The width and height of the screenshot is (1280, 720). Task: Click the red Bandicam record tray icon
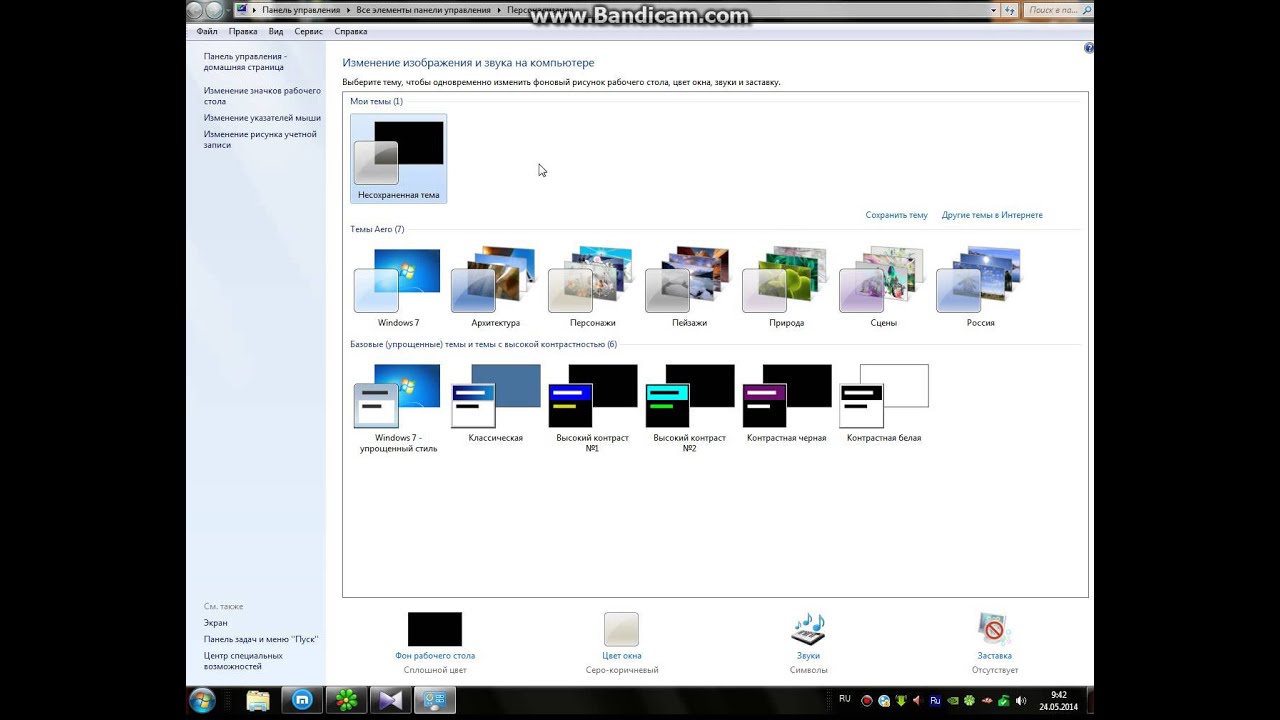point(867,701)
